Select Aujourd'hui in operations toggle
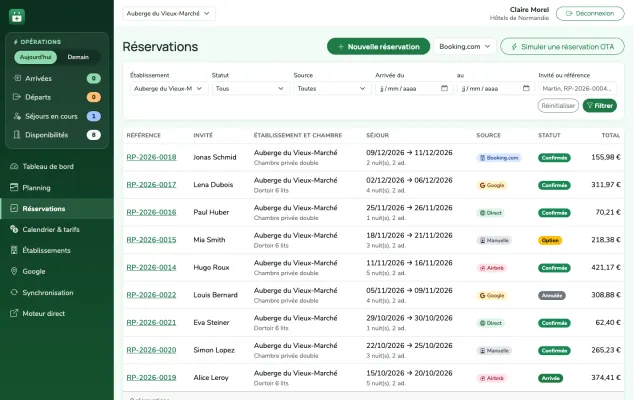This screenshot has height=400, width=640. pyautogui.click(x=36, y=57)
